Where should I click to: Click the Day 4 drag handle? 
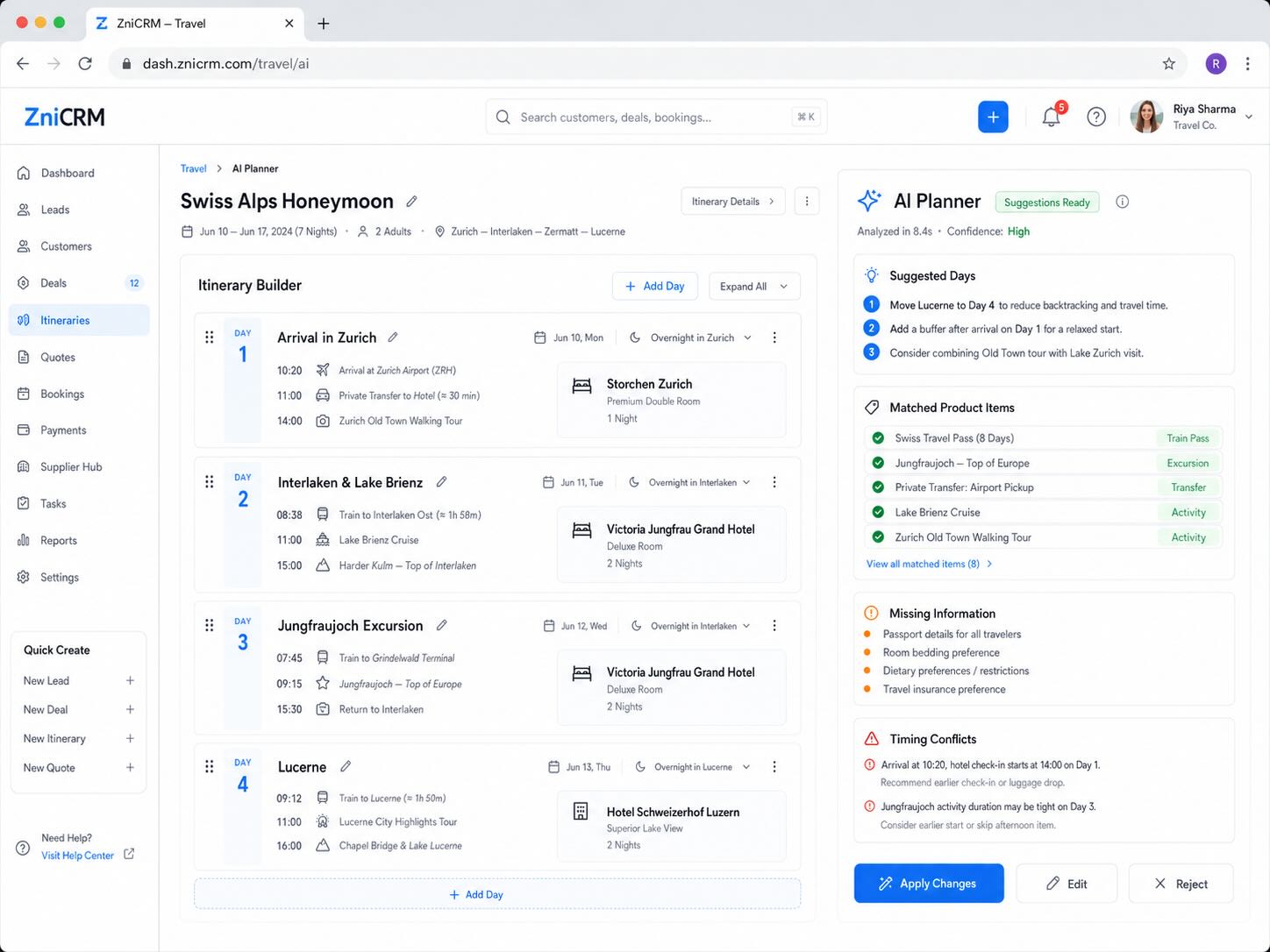pyautogui.click(x=210, y=767)
